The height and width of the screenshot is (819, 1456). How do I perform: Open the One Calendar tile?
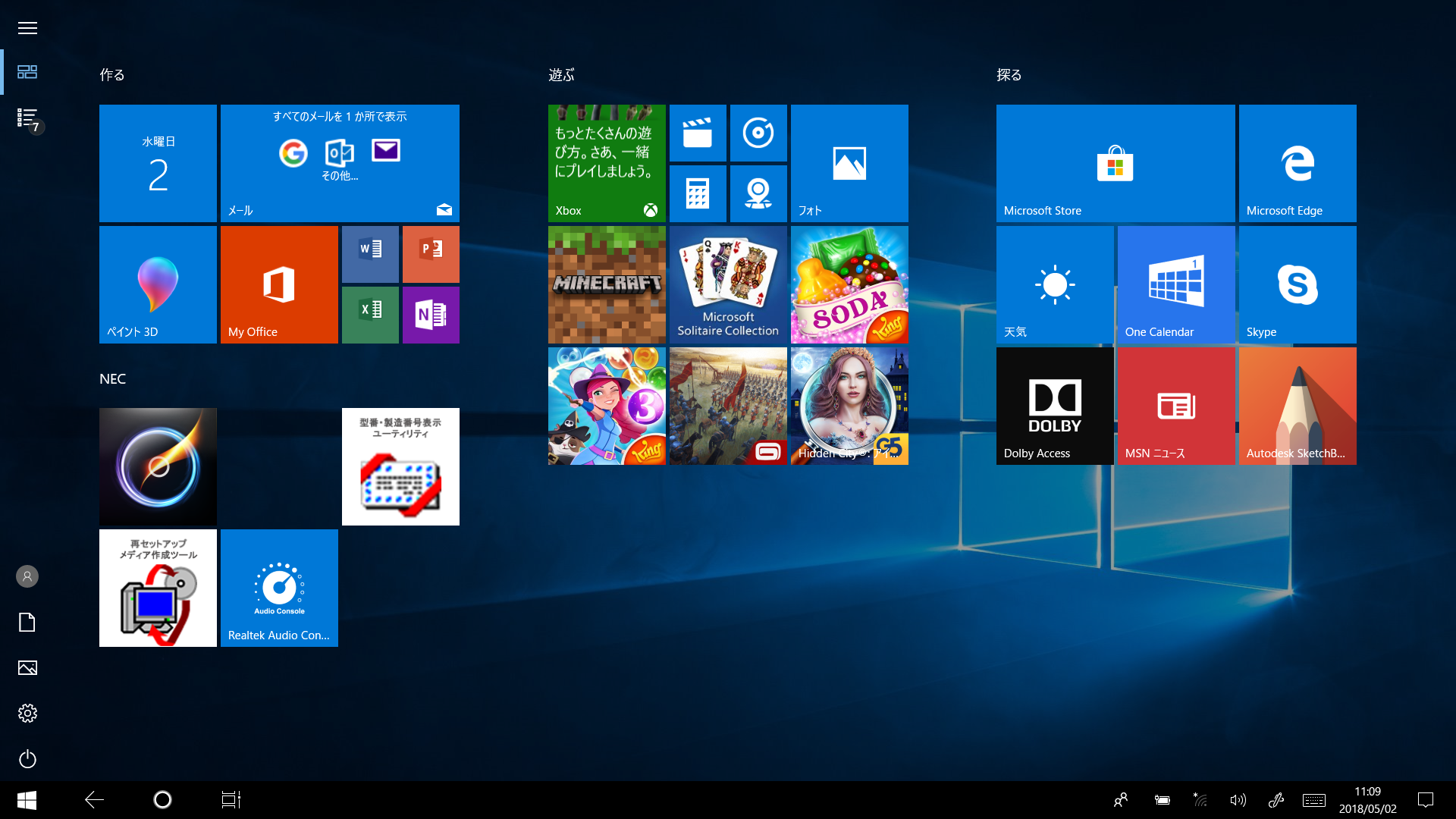click(x=1176, y=284)
